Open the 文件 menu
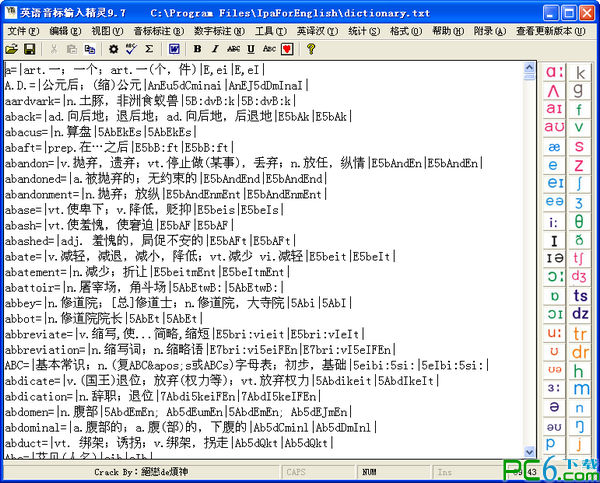Image resolution: width=600 pixels, height=483 pixels. [x=20, y=31]
